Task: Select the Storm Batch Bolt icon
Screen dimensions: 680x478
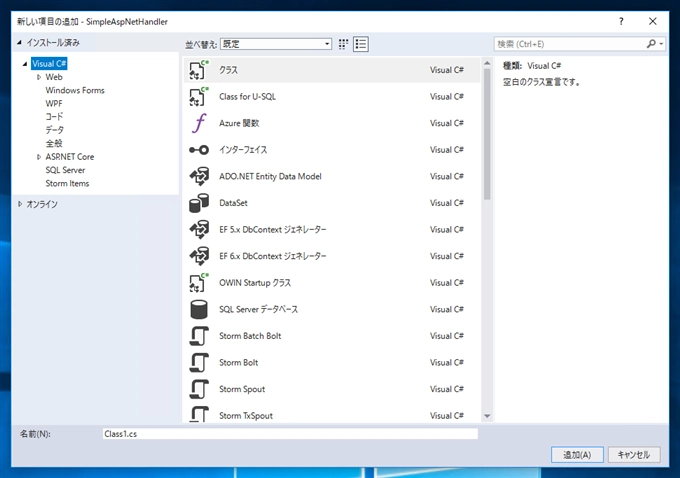Action: pyautogui.click(x=199, y=336)
